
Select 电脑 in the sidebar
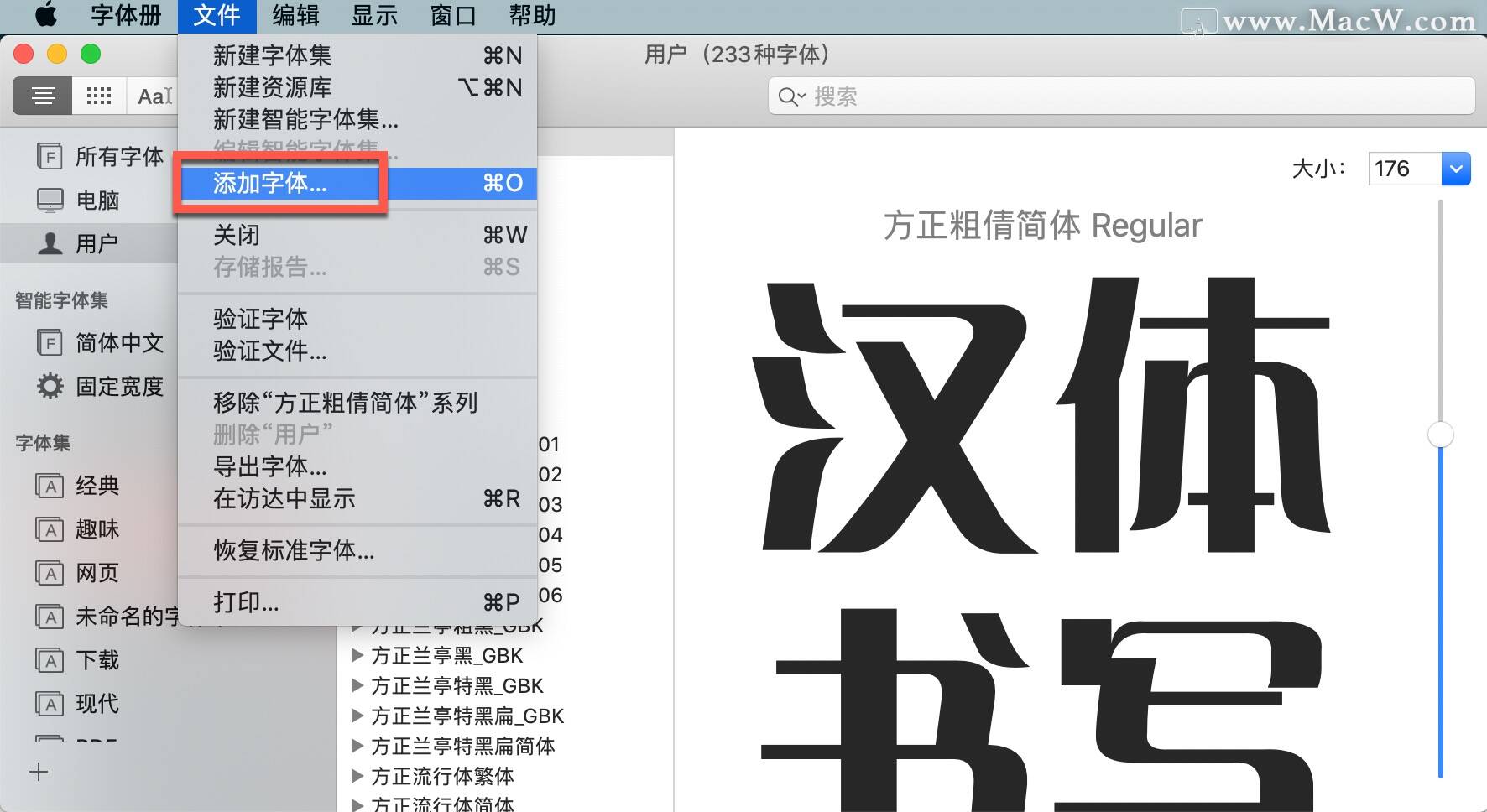click(79, 200)
